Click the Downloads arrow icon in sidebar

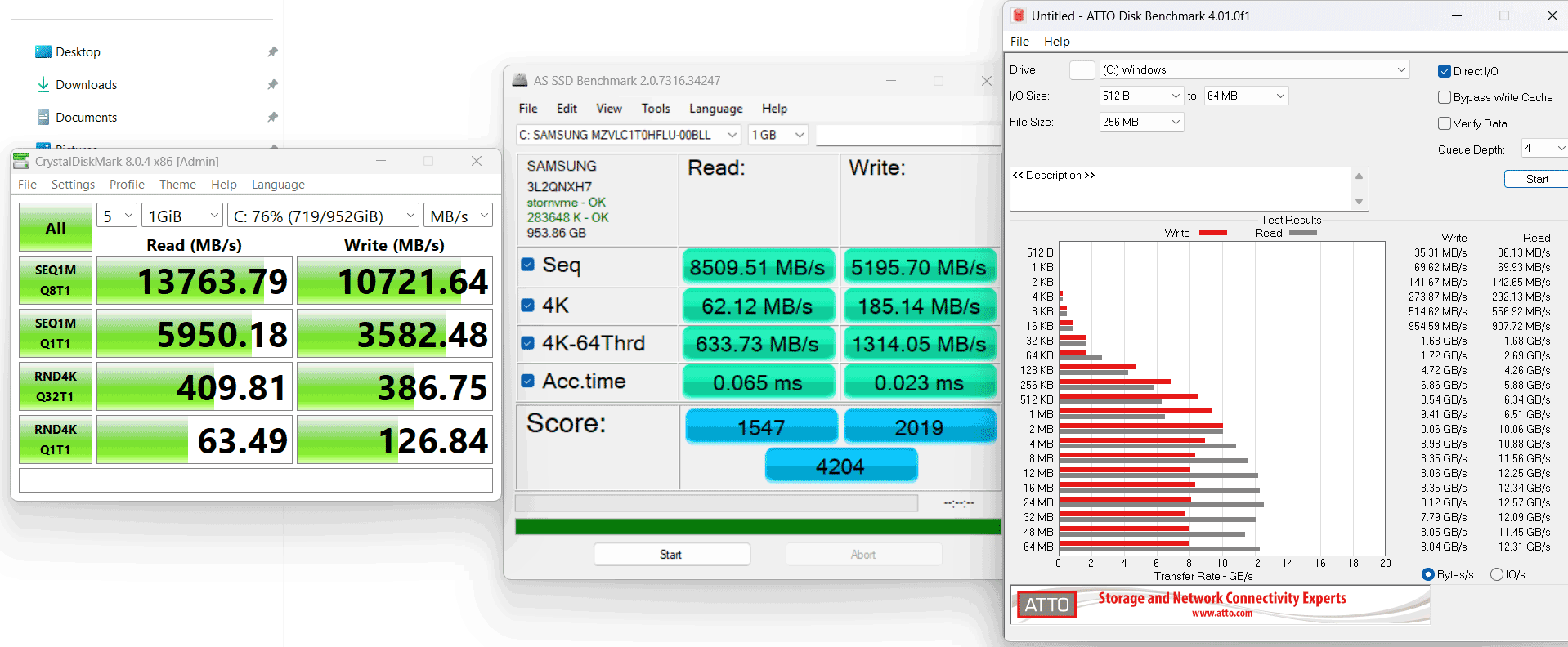coord(43,84)
